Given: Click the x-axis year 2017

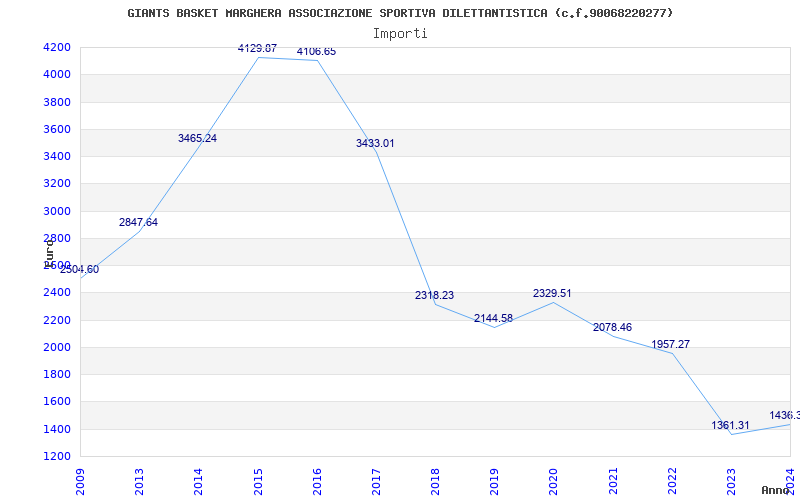Looking at the screenshot, I should 376,482.
